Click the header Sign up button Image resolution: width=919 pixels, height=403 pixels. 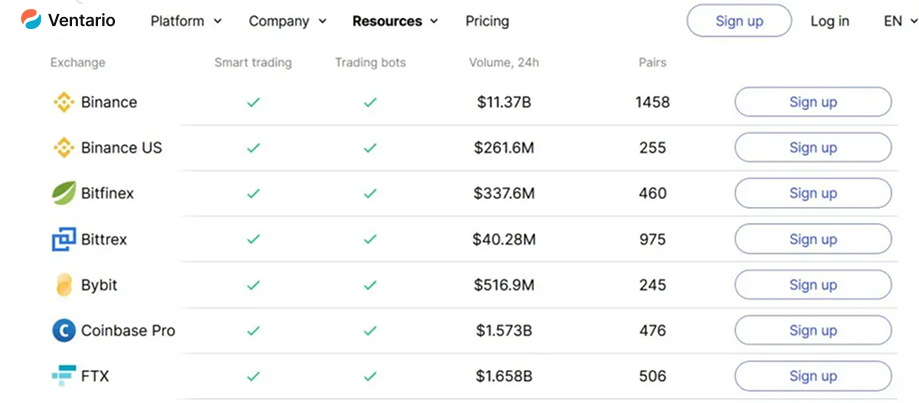coord(739,21)
